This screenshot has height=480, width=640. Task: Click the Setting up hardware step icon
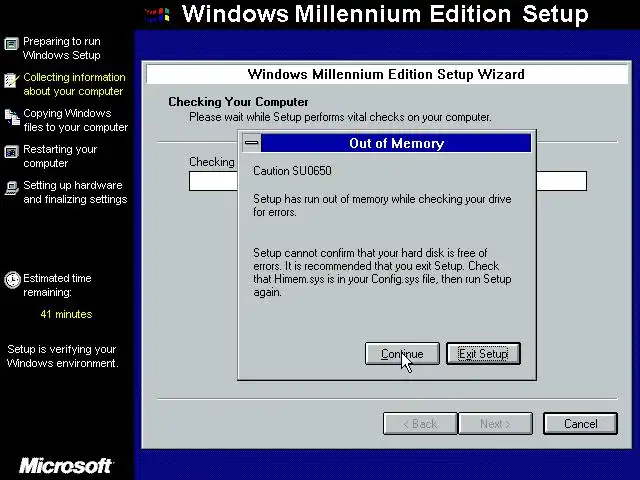pyautogui.click(x=11, y=188)
